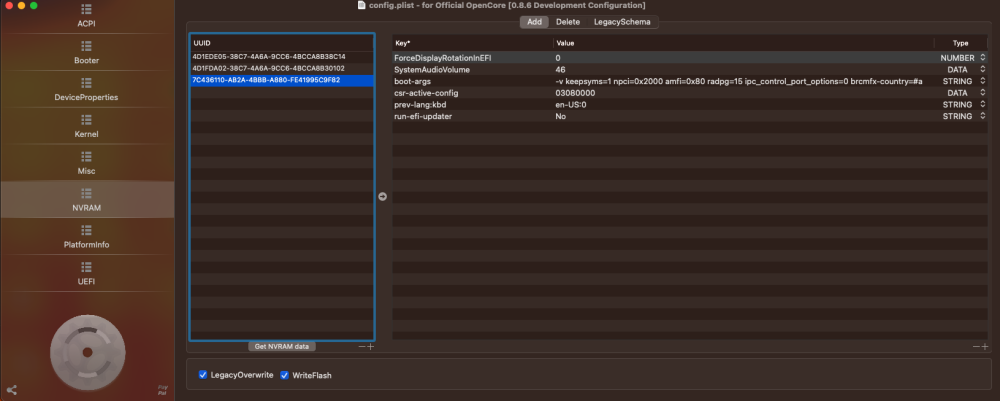
Task: Select the prev-lang:kbd key
Action: coord(420,105)
